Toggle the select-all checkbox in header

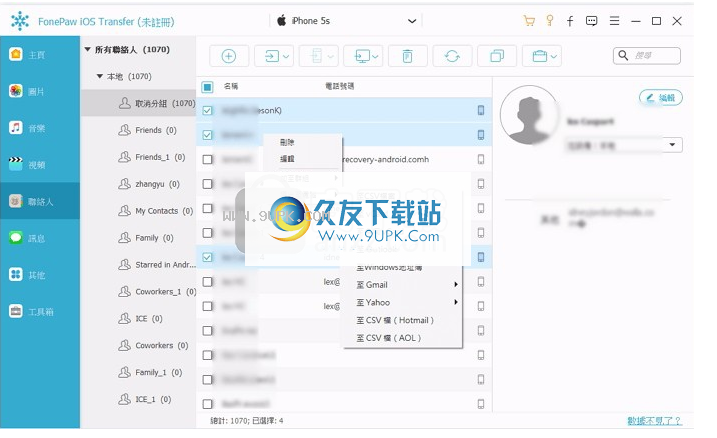click(x=207, y=87)
